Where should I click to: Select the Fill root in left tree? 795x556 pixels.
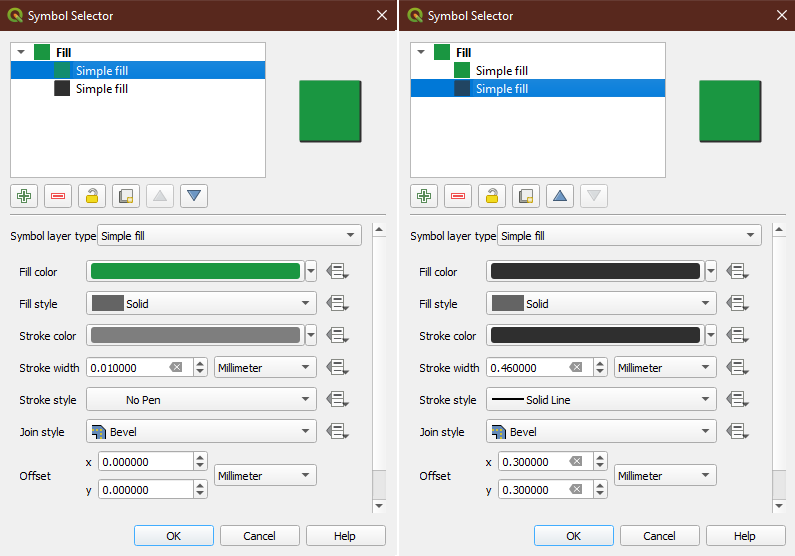[x=138, y=52]
